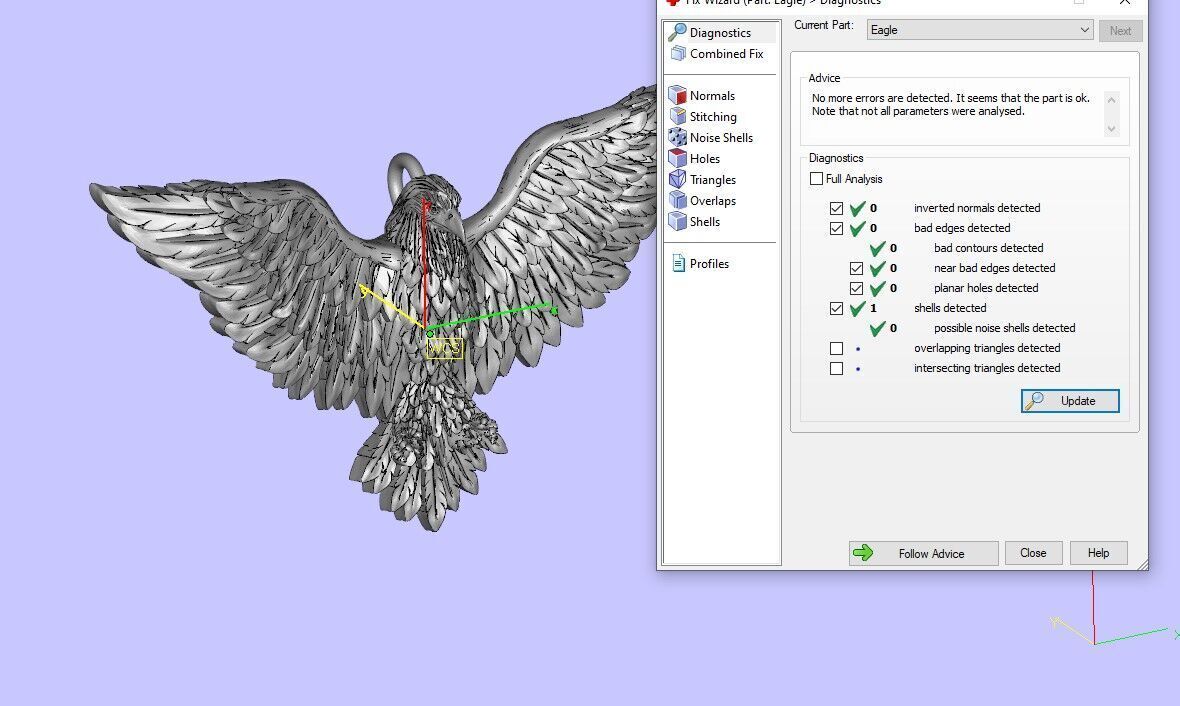Viewport: 1180px width, 706px height.
Task: Open Help from the dialog
Action: coord(1098,553)
